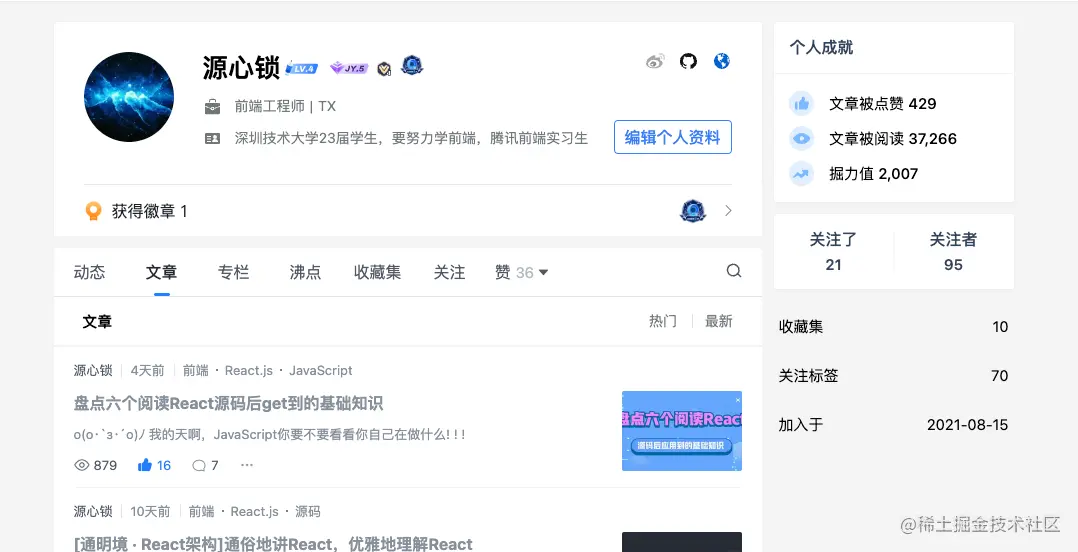The image size is (1078, 552).
Task: Click the 前端 tag on the 4天前 article
Action: [195, 371]
